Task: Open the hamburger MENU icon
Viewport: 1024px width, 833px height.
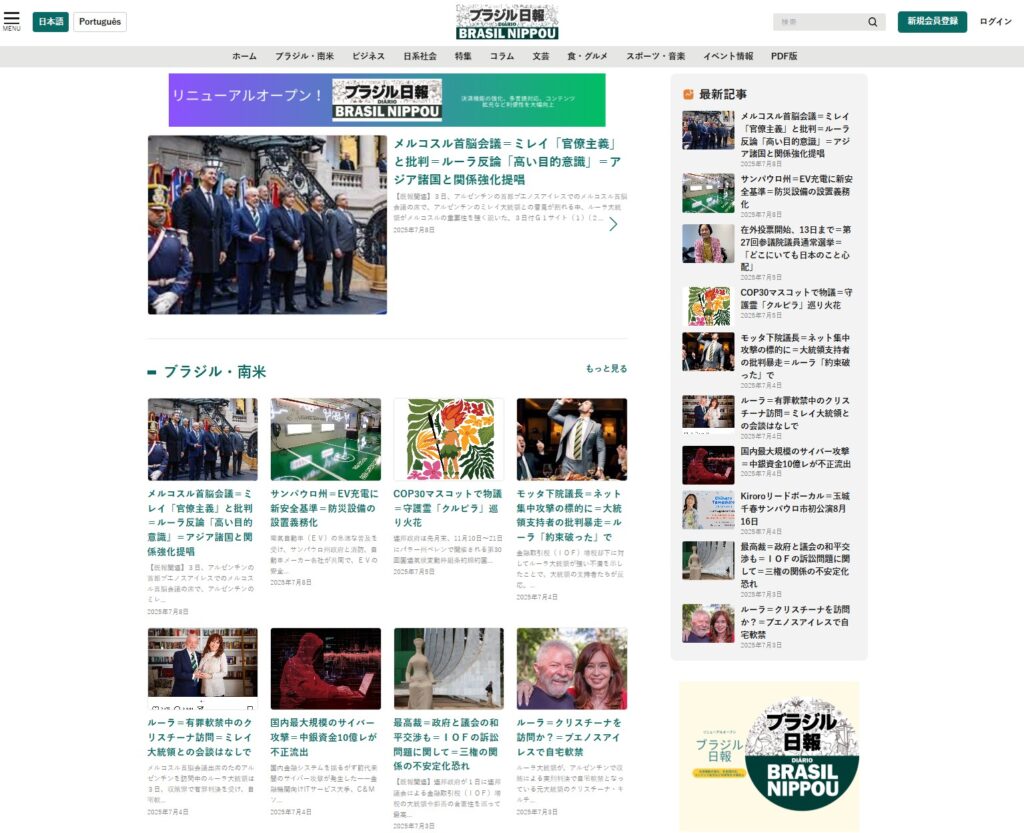Action: 12,20
